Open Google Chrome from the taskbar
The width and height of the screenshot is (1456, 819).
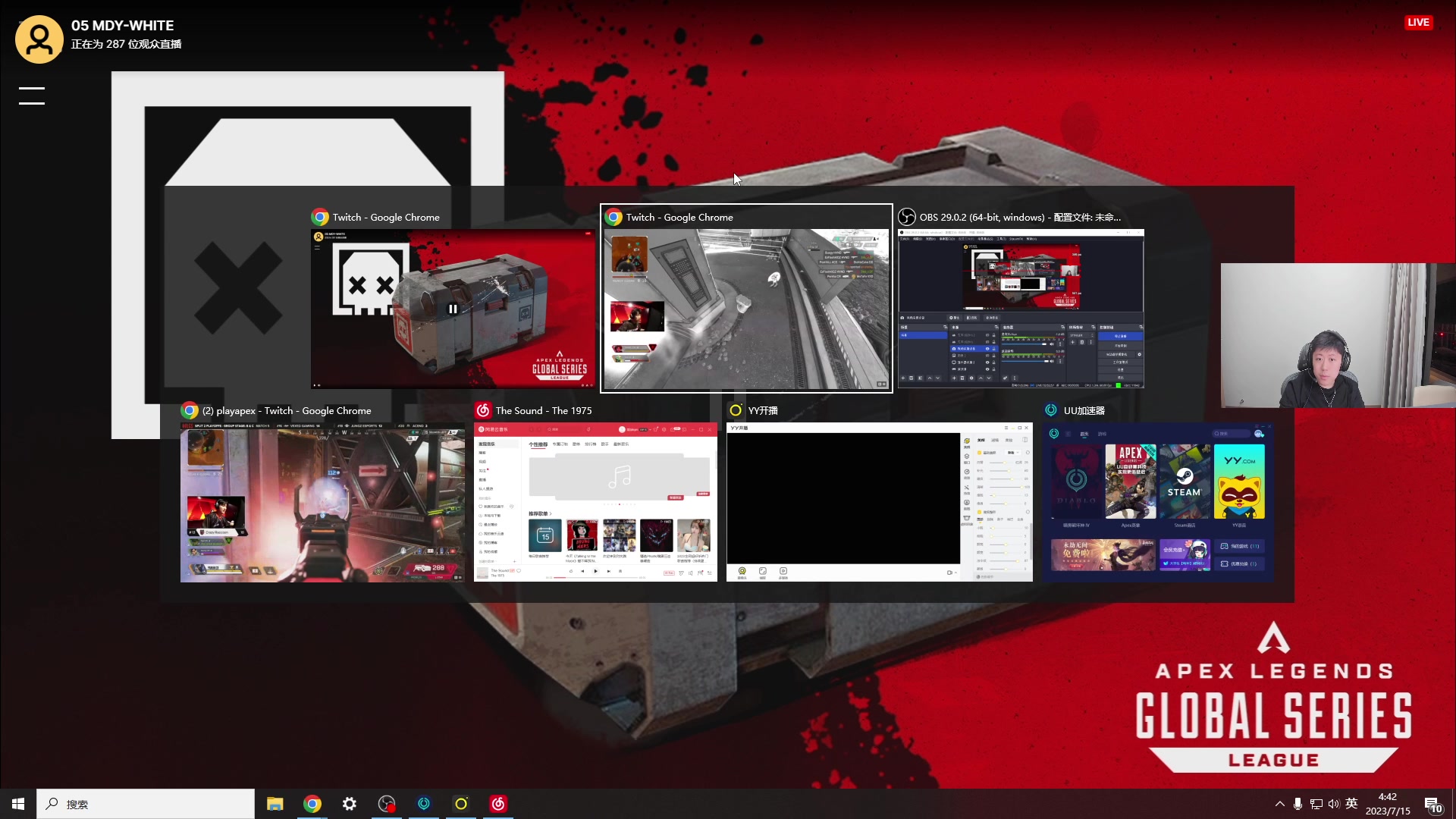(x=312, y=804)
